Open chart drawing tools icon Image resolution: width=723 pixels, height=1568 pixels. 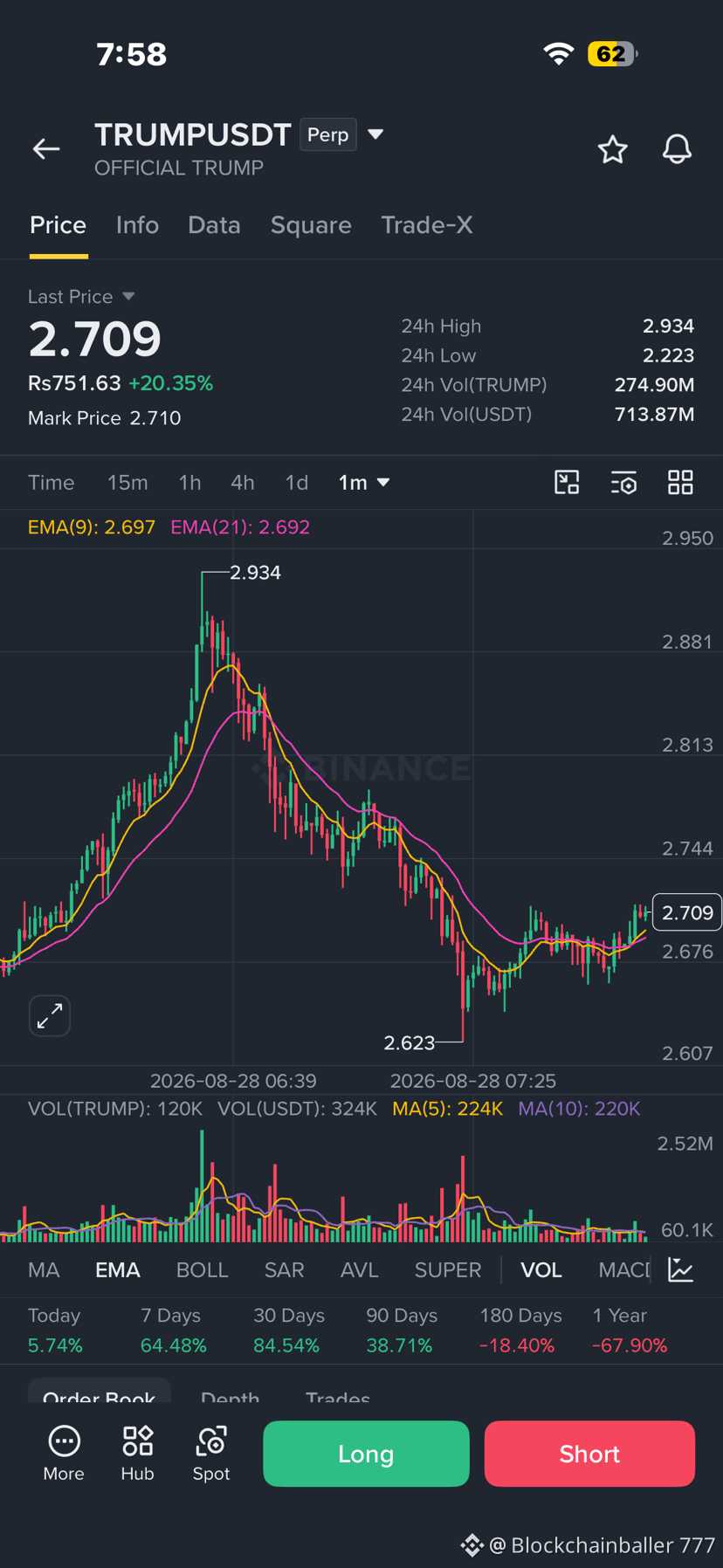click(567, 482)
